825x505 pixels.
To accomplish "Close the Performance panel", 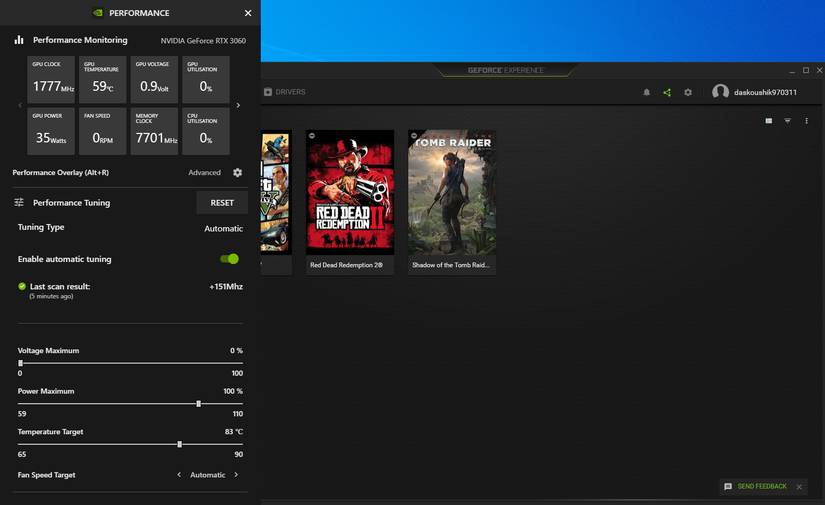I will point(248,13).
